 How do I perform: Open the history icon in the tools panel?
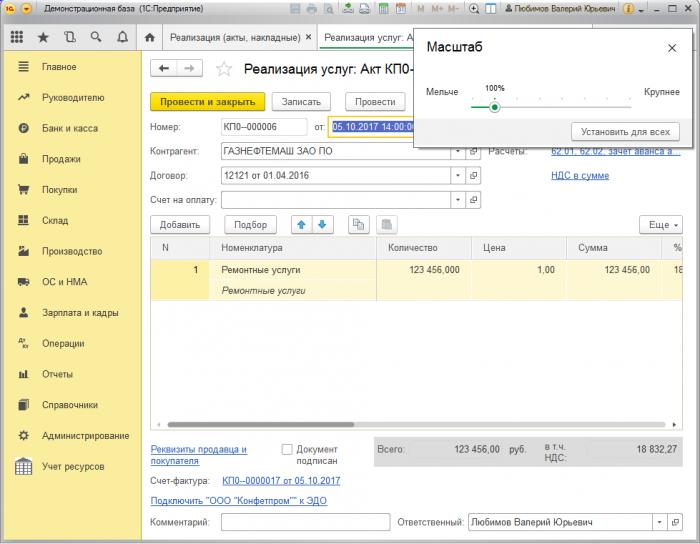[x=70, y=37]
